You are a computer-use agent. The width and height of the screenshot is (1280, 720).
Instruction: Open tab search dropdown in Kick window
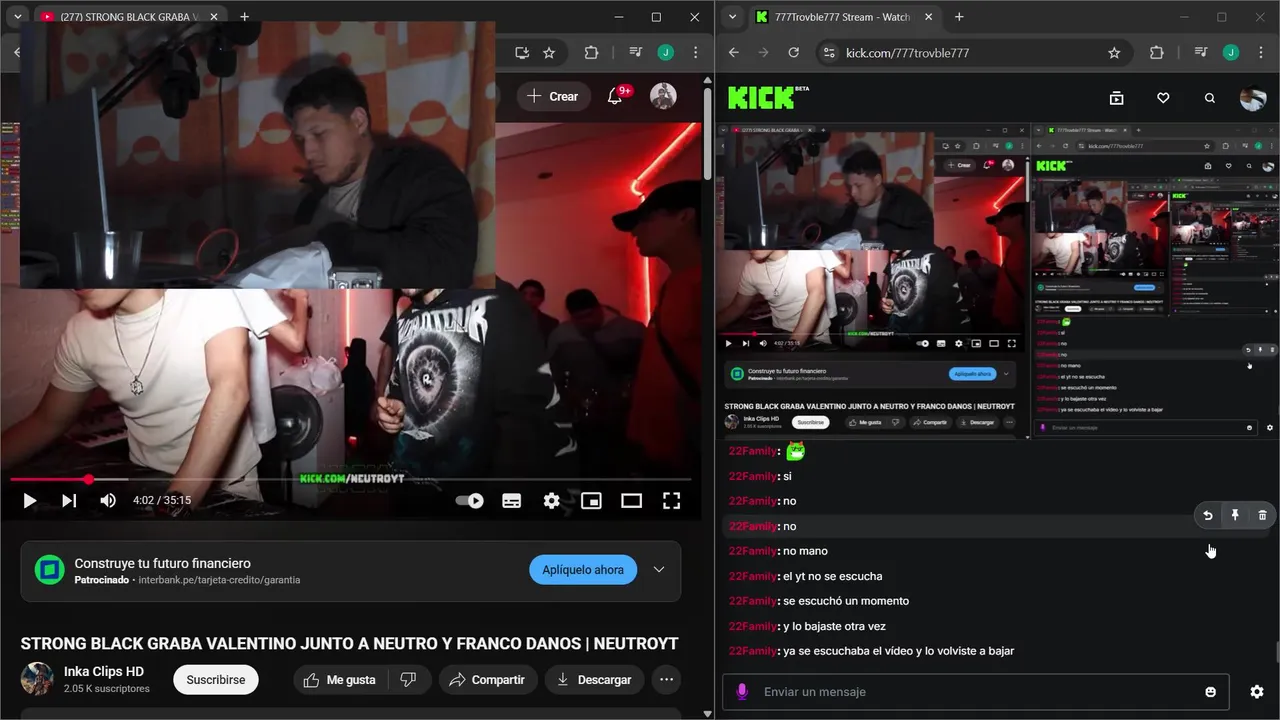[x=733, y=17]
